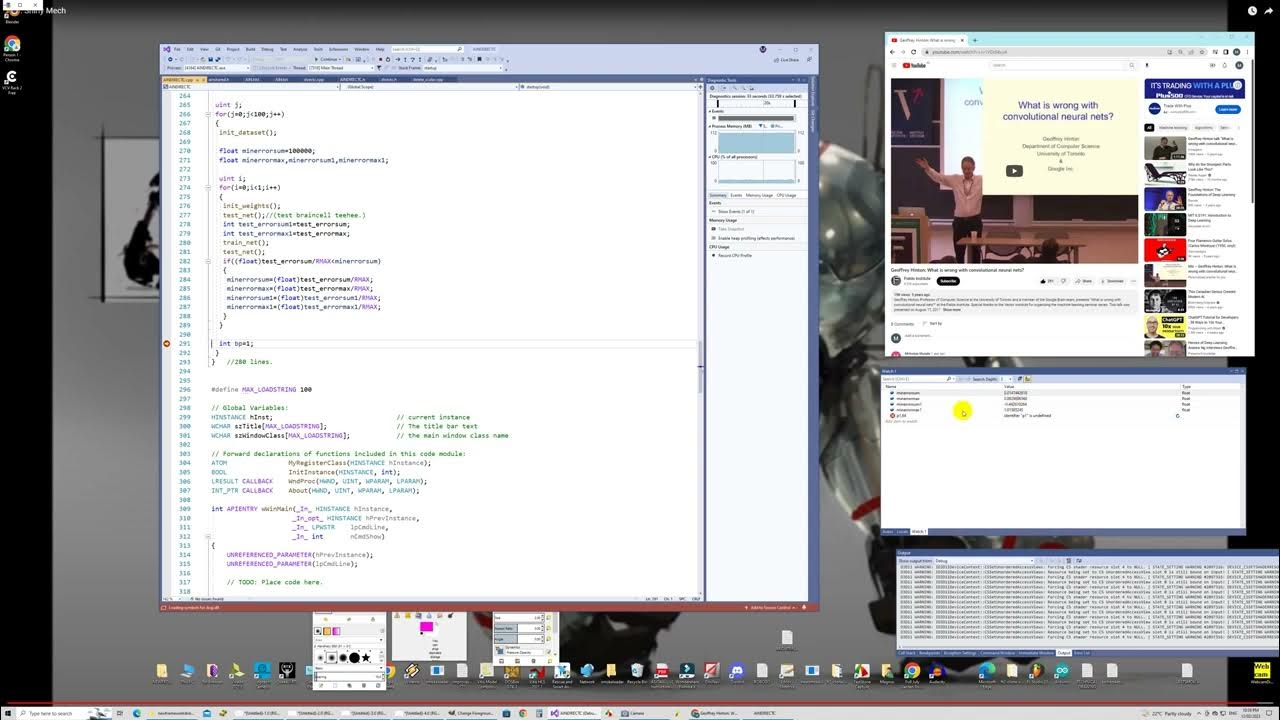Click the vertical scrollbar of code editor
The width and height of the screenshot is (1280, 720).
[699, 340]
